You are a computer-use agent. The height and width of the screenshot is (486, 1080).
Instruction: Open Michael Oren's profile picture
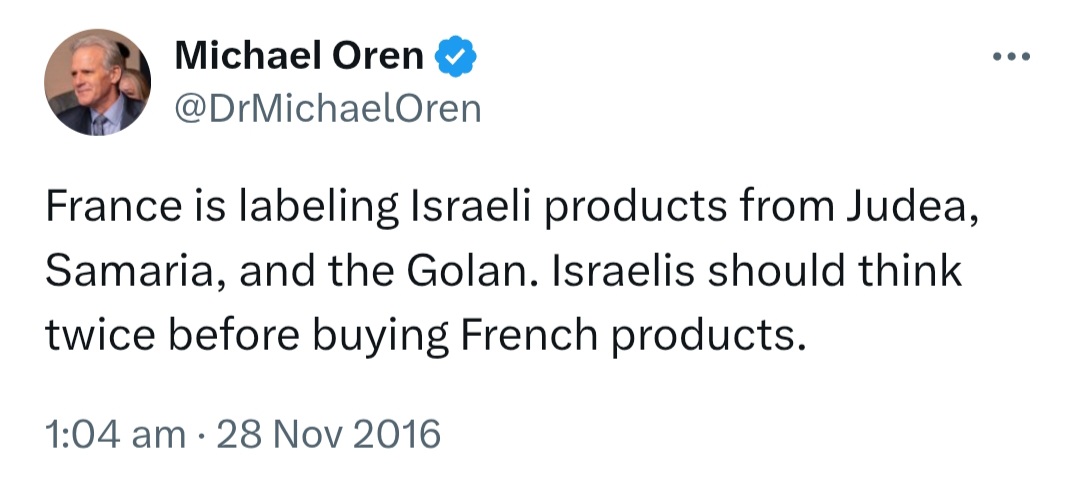click(x=98, y=82)
